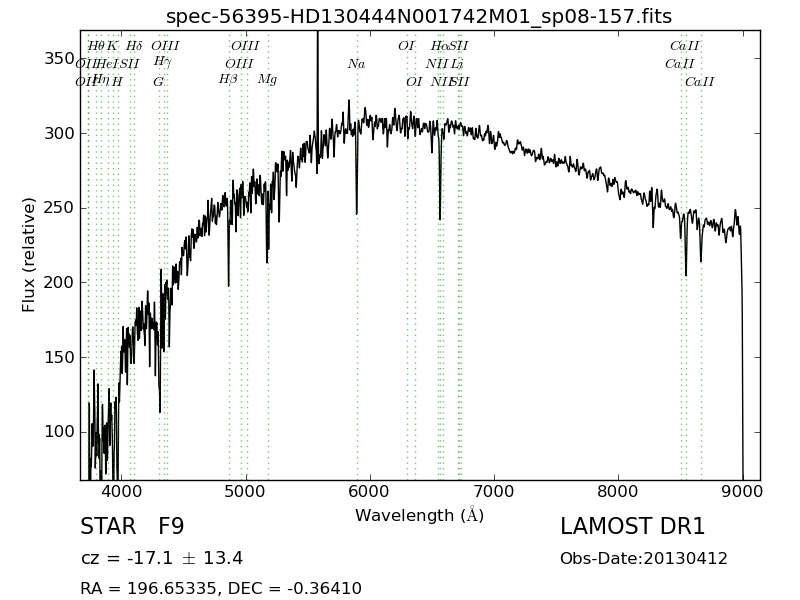Click the y-axis tick label 250

click(59, 208)
